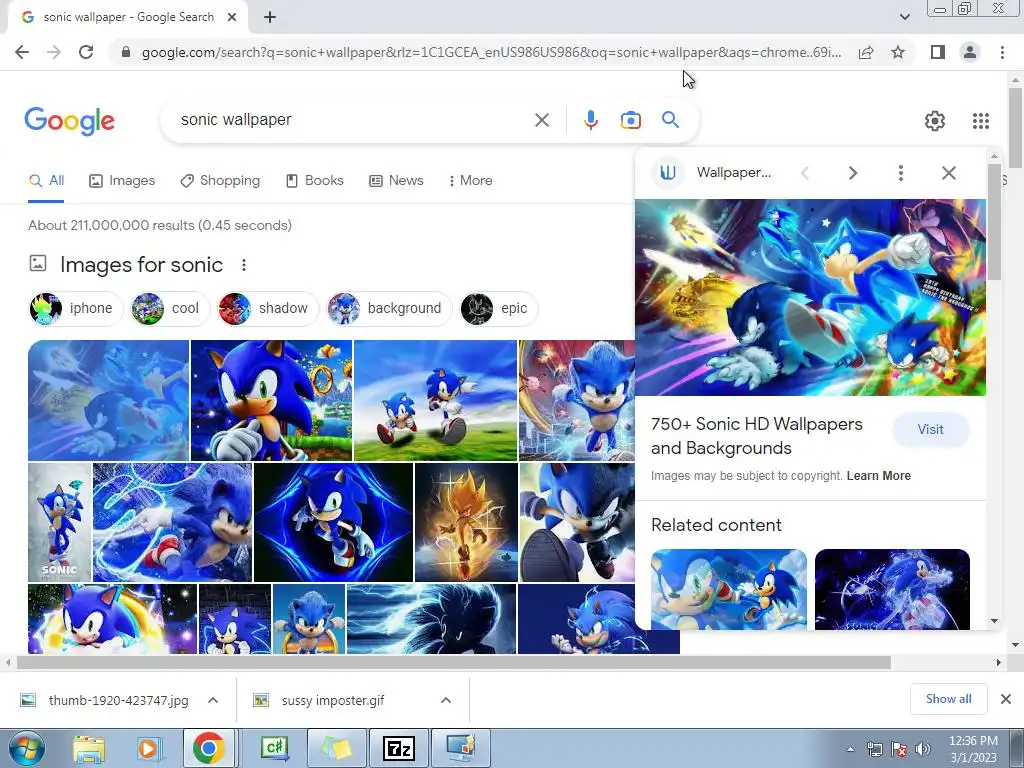Click the horizontal page scrollbar
This screenshot has width=1024, height=768.
pyautogui.click(x=453, y=663)
